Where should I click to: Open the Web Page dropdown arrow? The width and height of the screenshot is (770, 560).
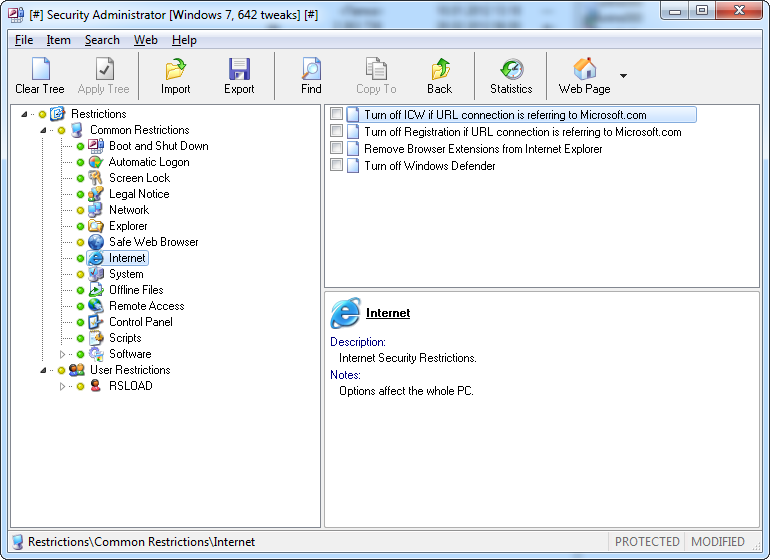pyautogui.click(x=623, y=76)
